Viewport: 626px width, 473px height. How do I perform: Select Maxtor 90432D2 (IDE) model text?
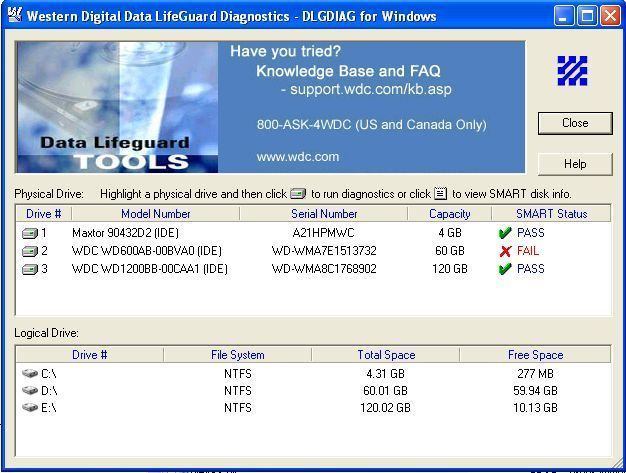[x=125, y=233]
